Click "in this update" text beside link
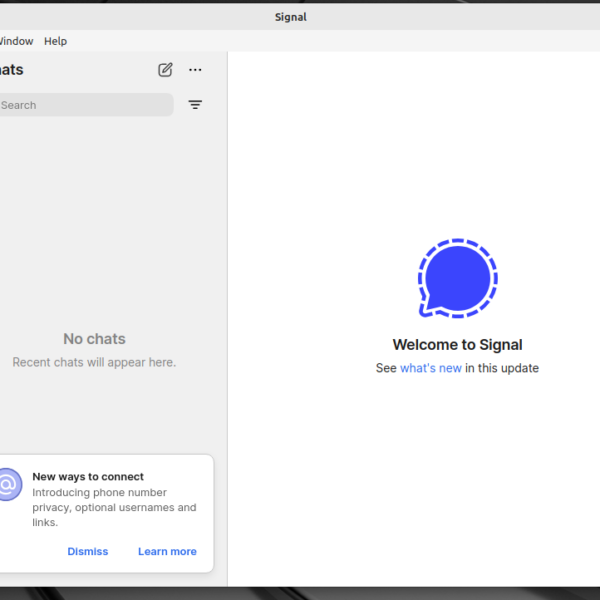This screenshot has height=600, width=600. pyautogui.click(x=502, y=368)
